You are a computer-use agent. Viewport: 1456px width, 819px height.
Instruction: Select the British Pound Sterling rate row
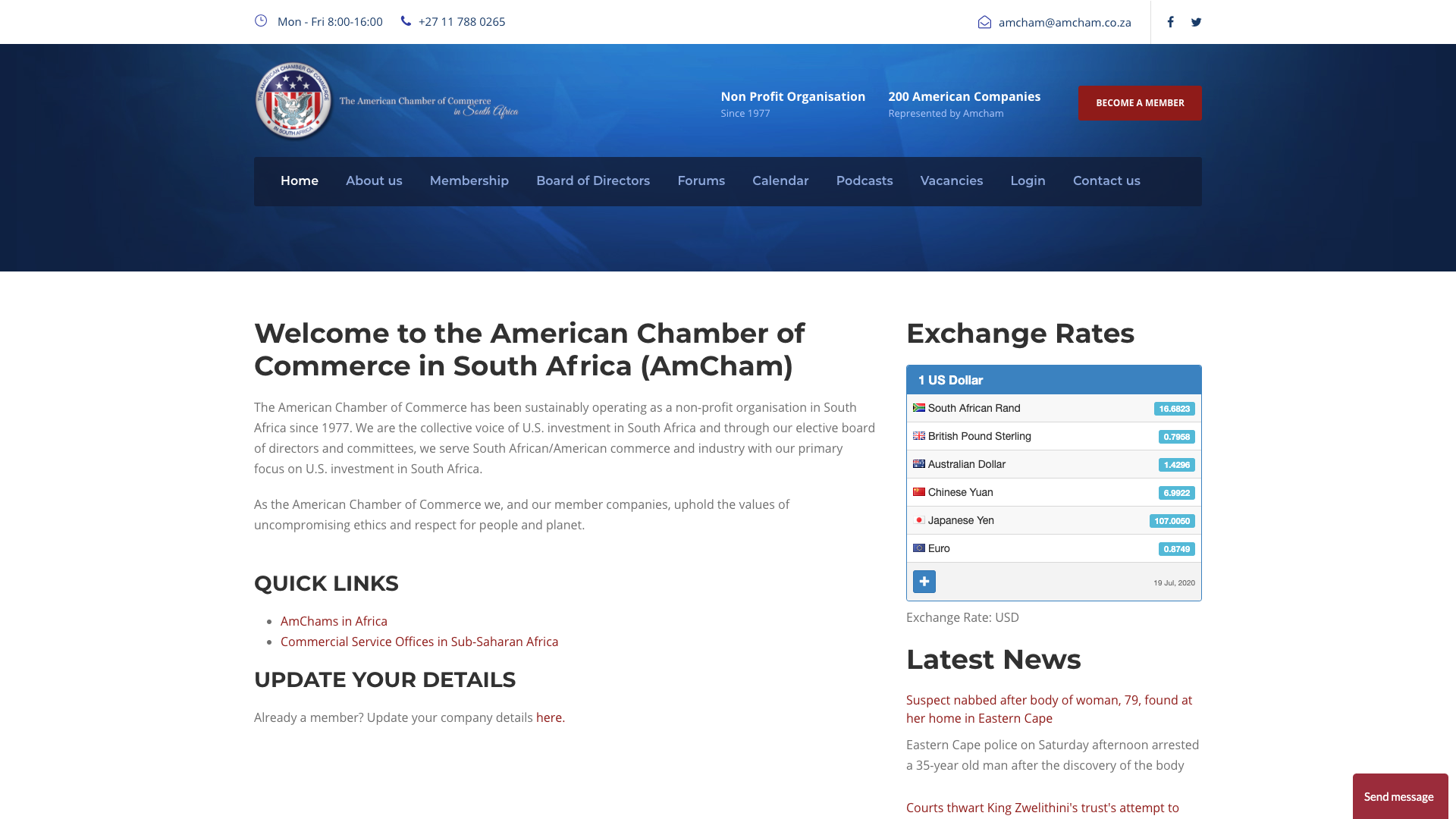point(979,436)
